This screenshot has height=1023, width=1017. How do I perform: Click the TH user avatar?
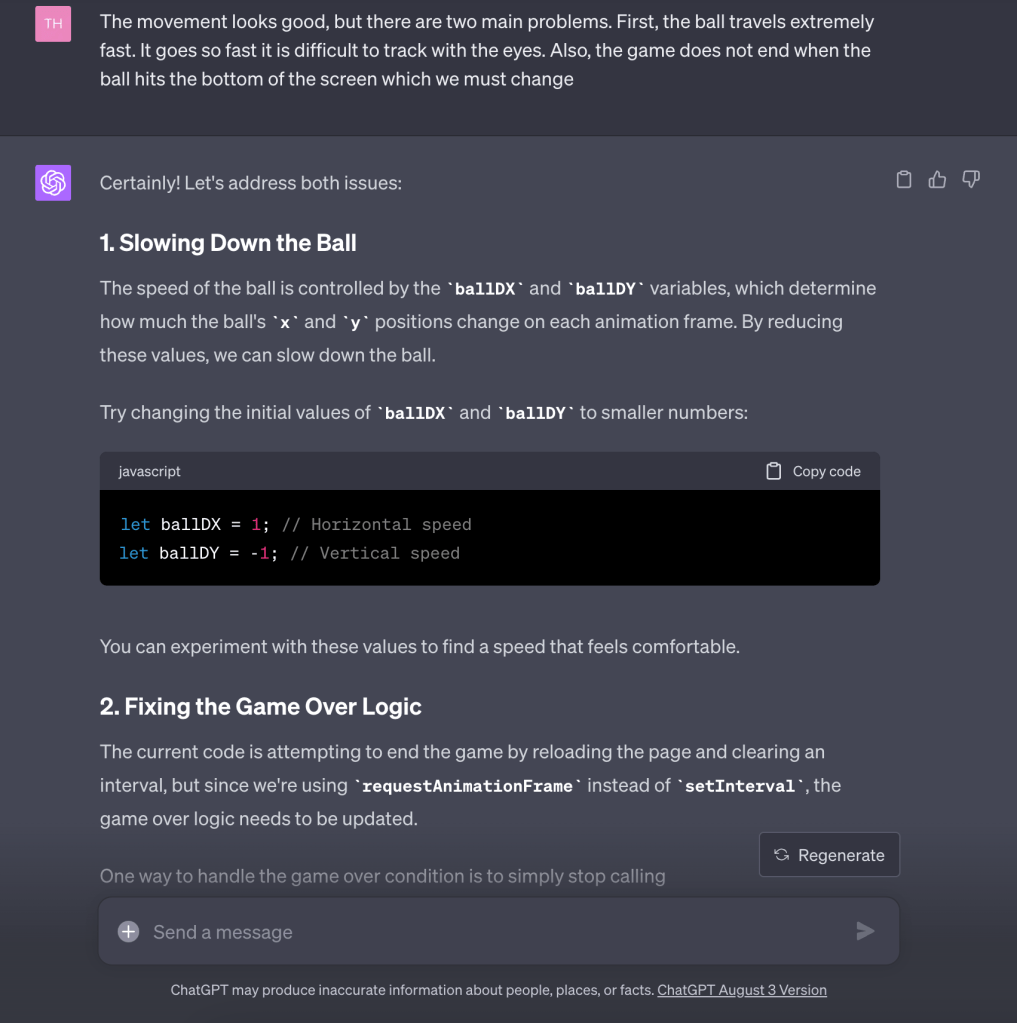[53, 23]
